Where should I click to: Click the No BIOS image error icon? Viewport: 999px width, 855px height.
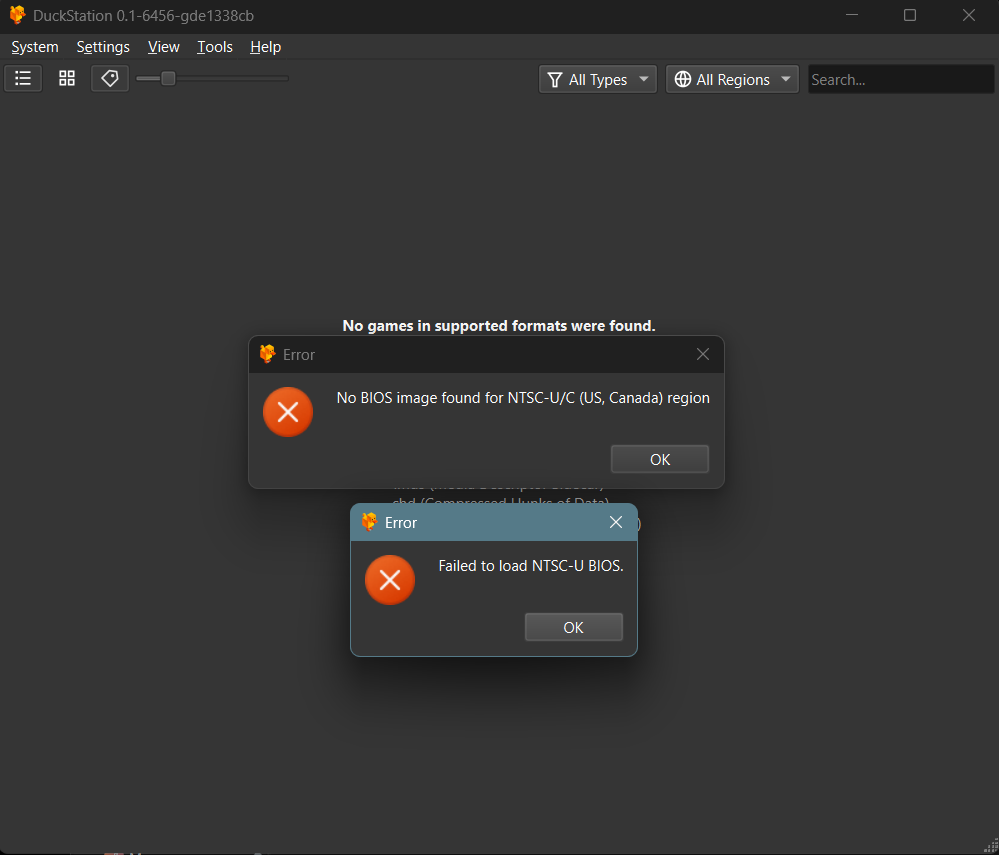[288, 412]
